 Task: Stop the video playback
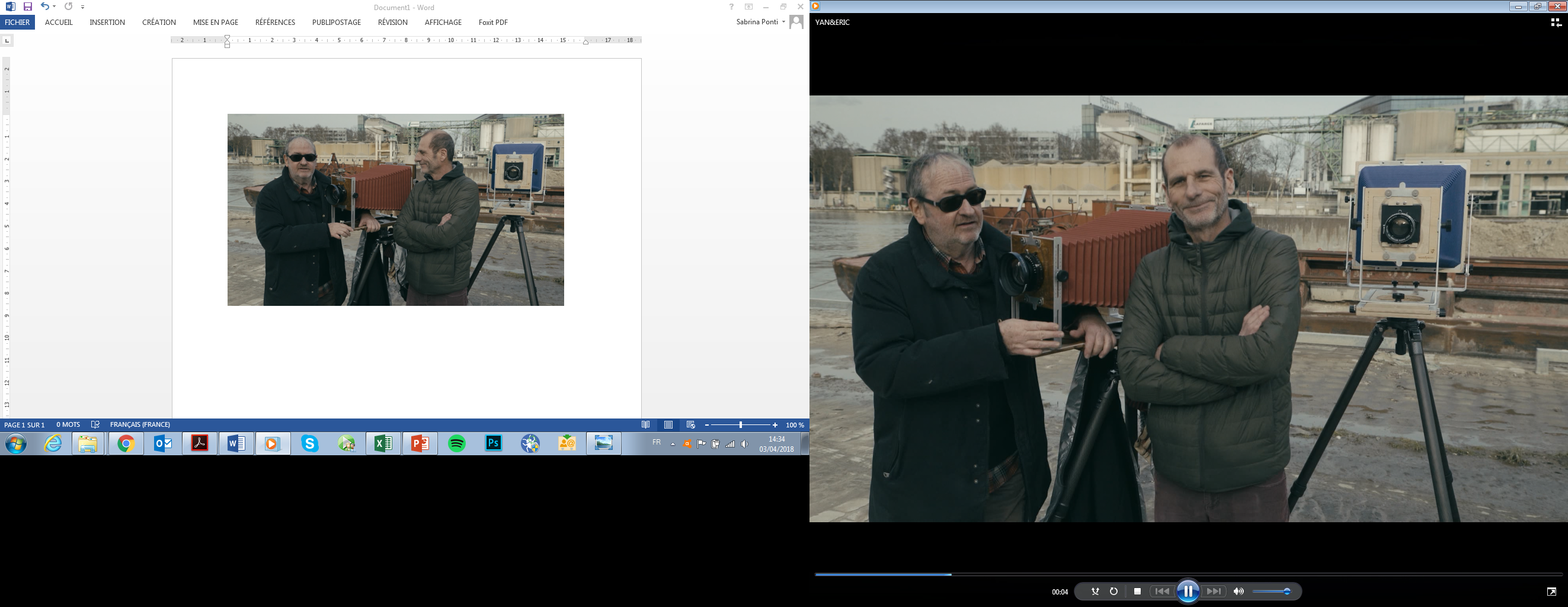pyautogui.click(x=1137, y=591)
